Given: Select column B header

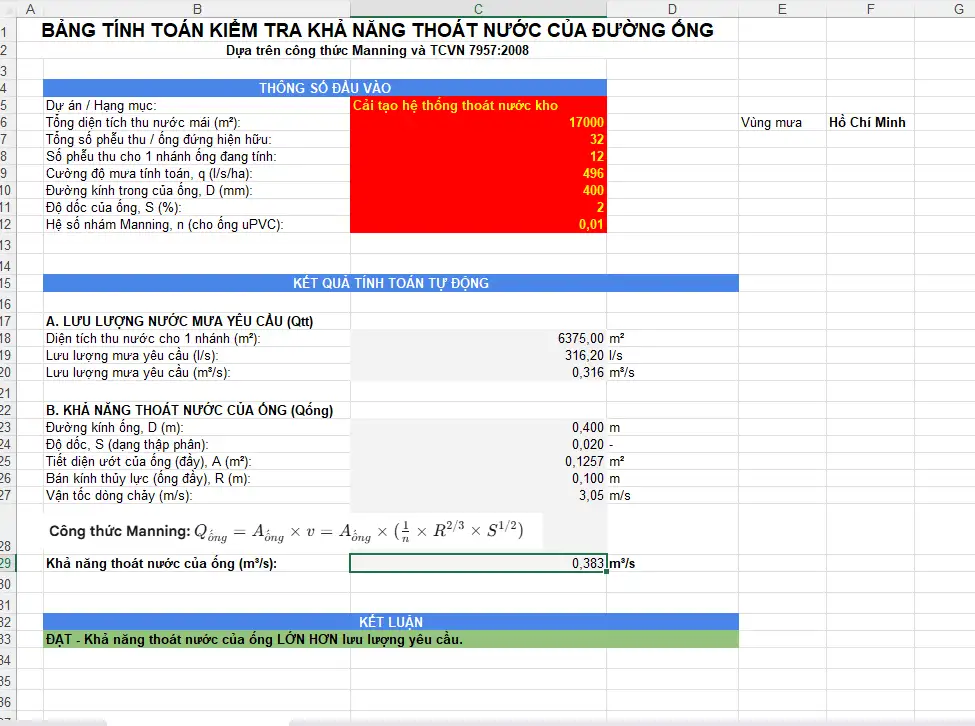Looking at the screenshot, I should tap(196, 9).
